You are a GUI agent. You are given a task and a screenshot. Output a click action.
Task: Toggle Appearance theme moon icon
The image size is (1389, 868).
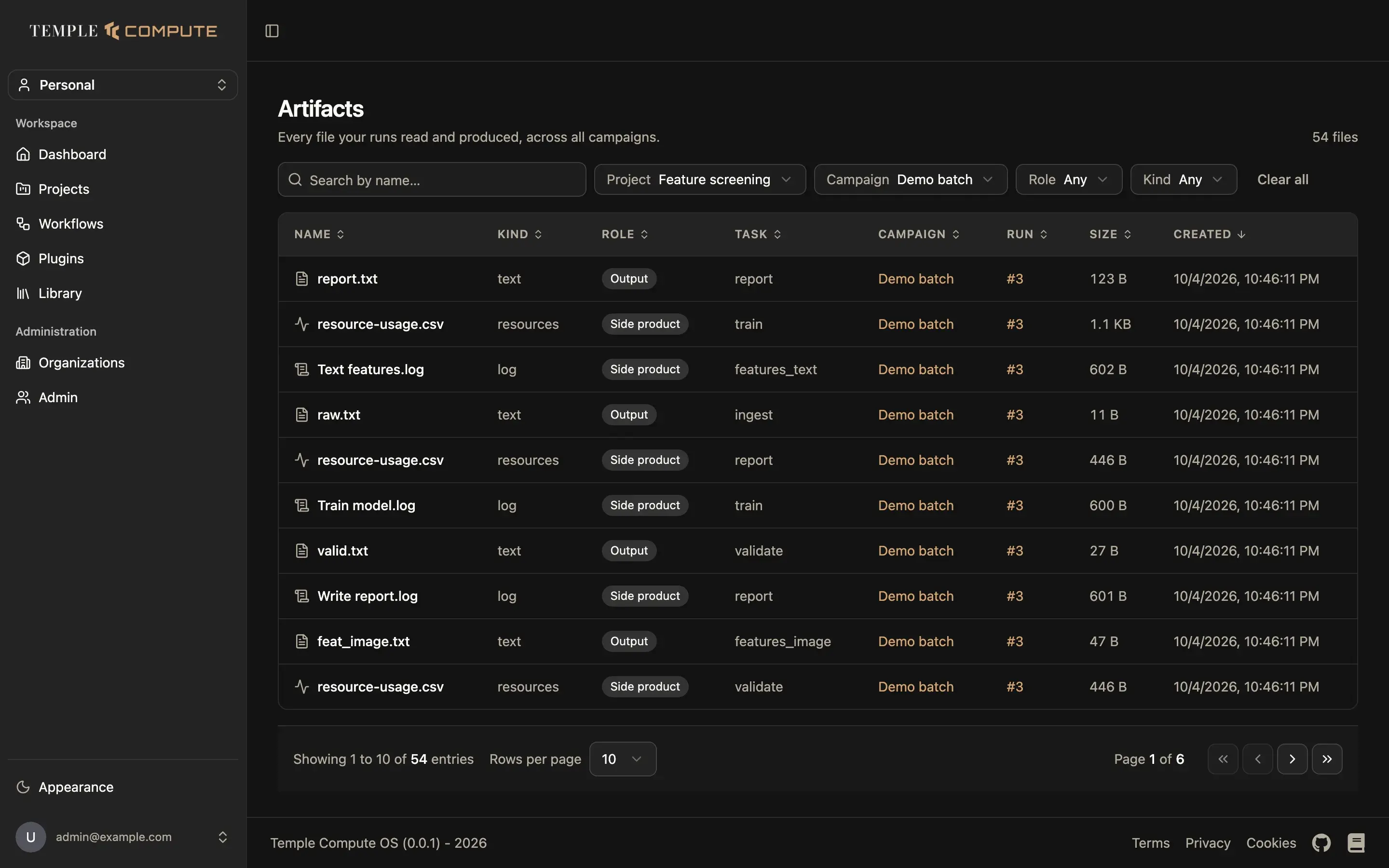coord(23,787)
